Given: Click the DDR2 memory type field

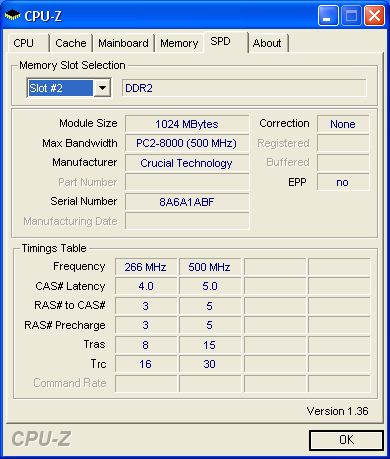Looking at the screenshot, I should coord(244,88).
